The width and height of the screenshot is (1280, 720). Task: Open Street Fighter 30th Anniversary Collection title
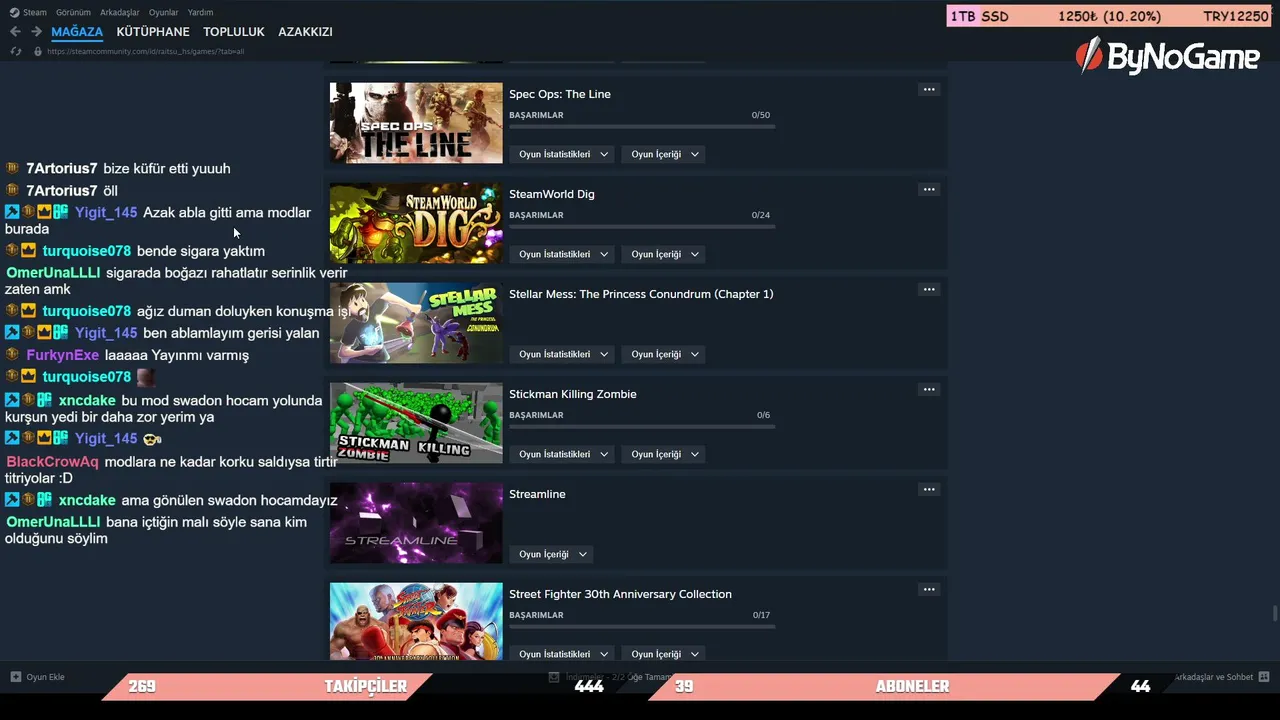[x=620, y=594]
